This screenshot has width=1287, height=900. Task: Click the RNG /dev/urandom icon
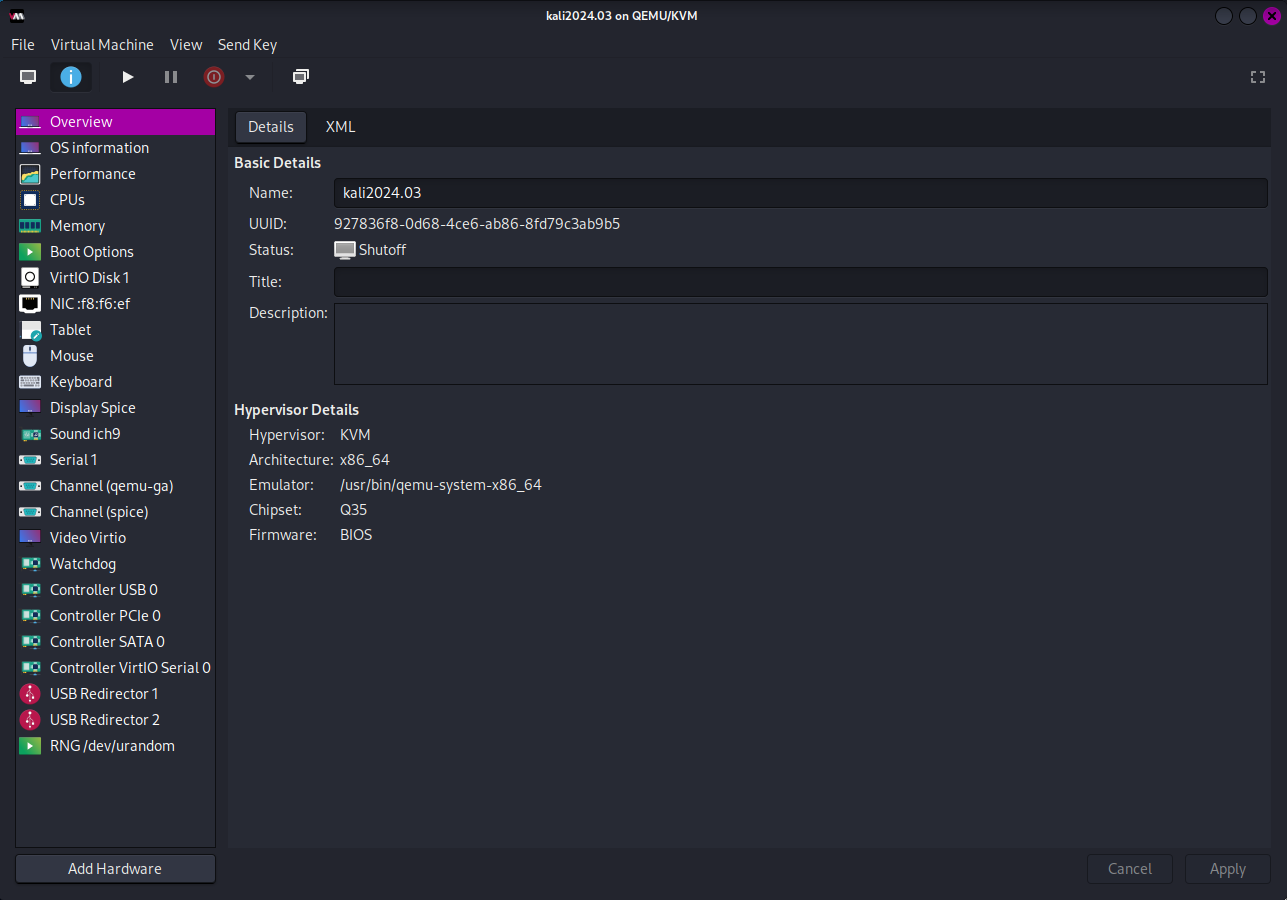[30, 746]
